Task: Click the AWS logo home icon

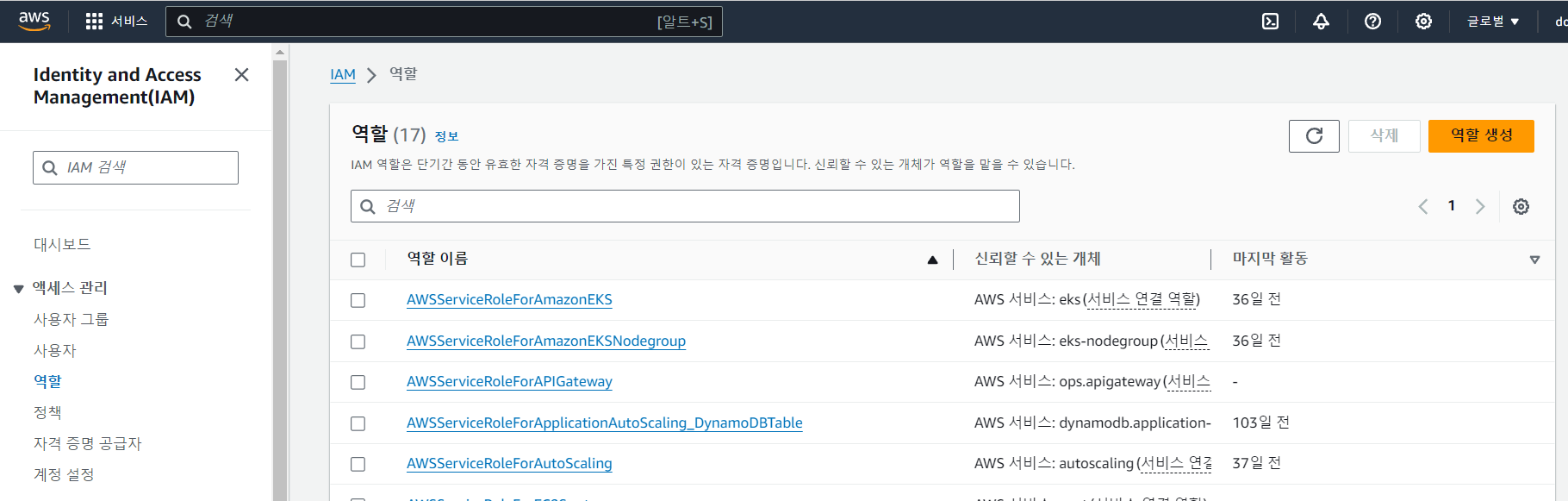Action: (x=34, y=21)
